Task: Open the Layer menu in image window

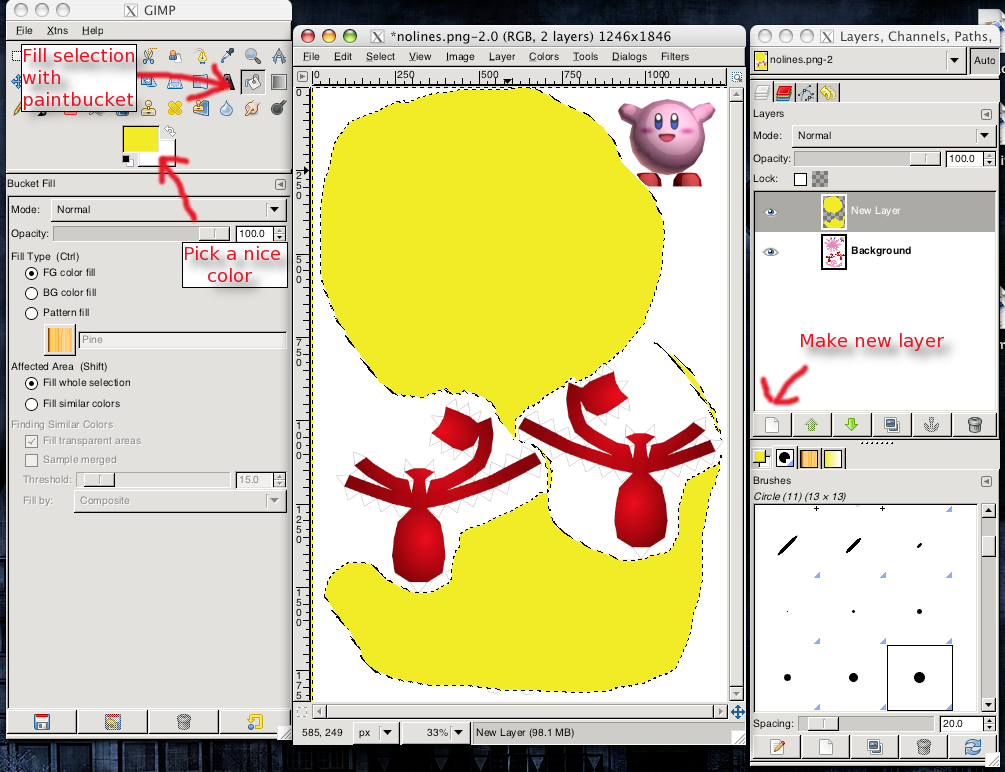Action: click(502, 56)
